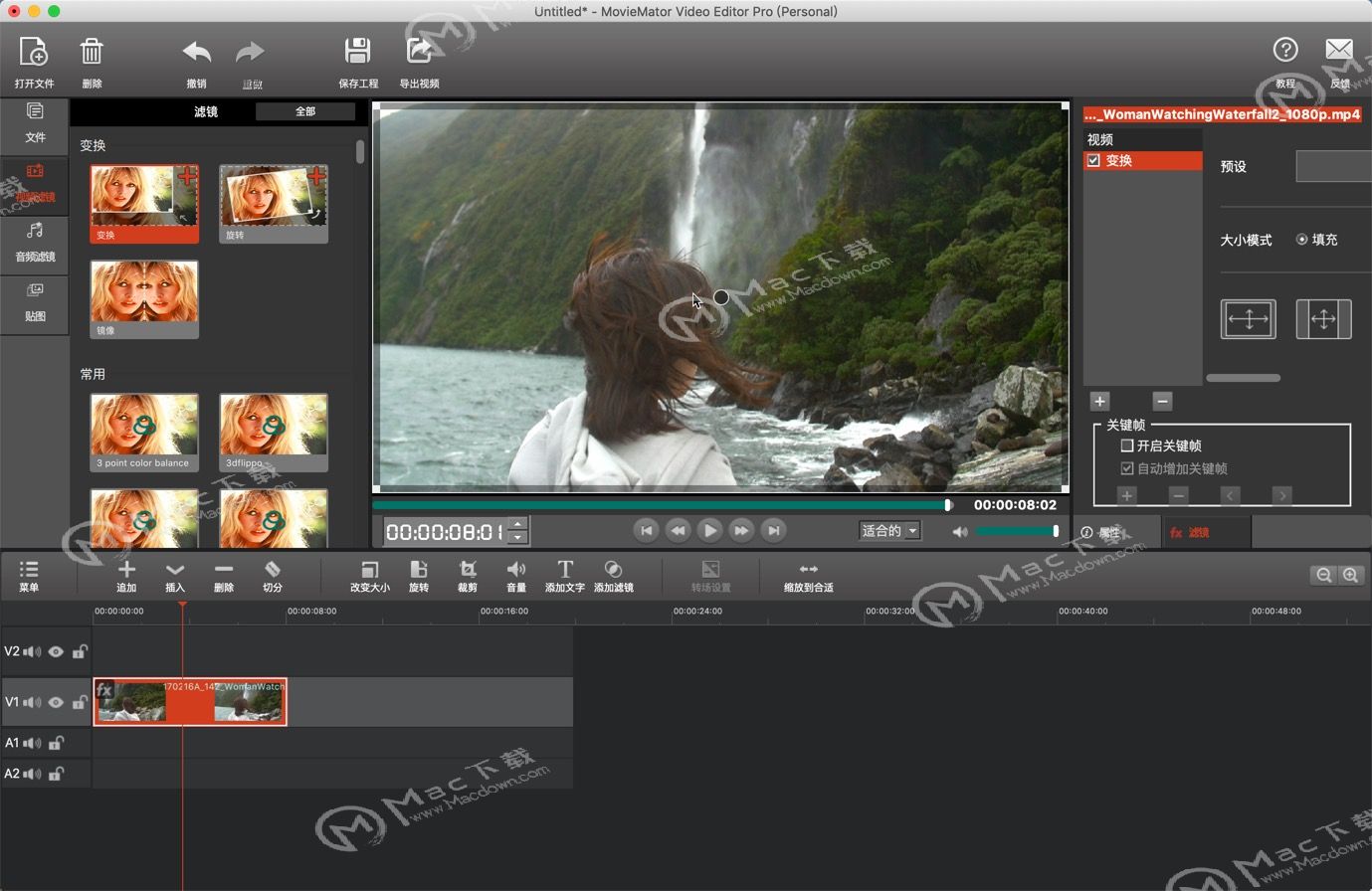Zoom in the timeline with plus magnifier
Image resolution: width=1372 pixels, height=891 pixels.
point(1350,575)
